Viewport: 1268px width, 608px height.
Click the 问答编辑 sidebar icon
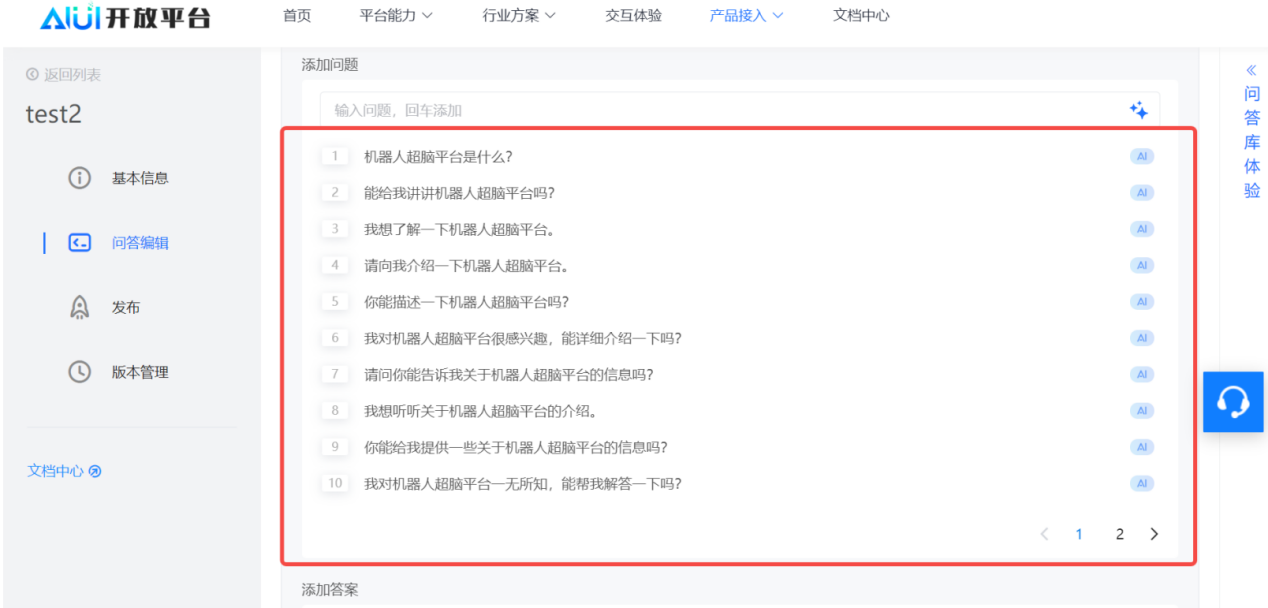tap(80, 243)
